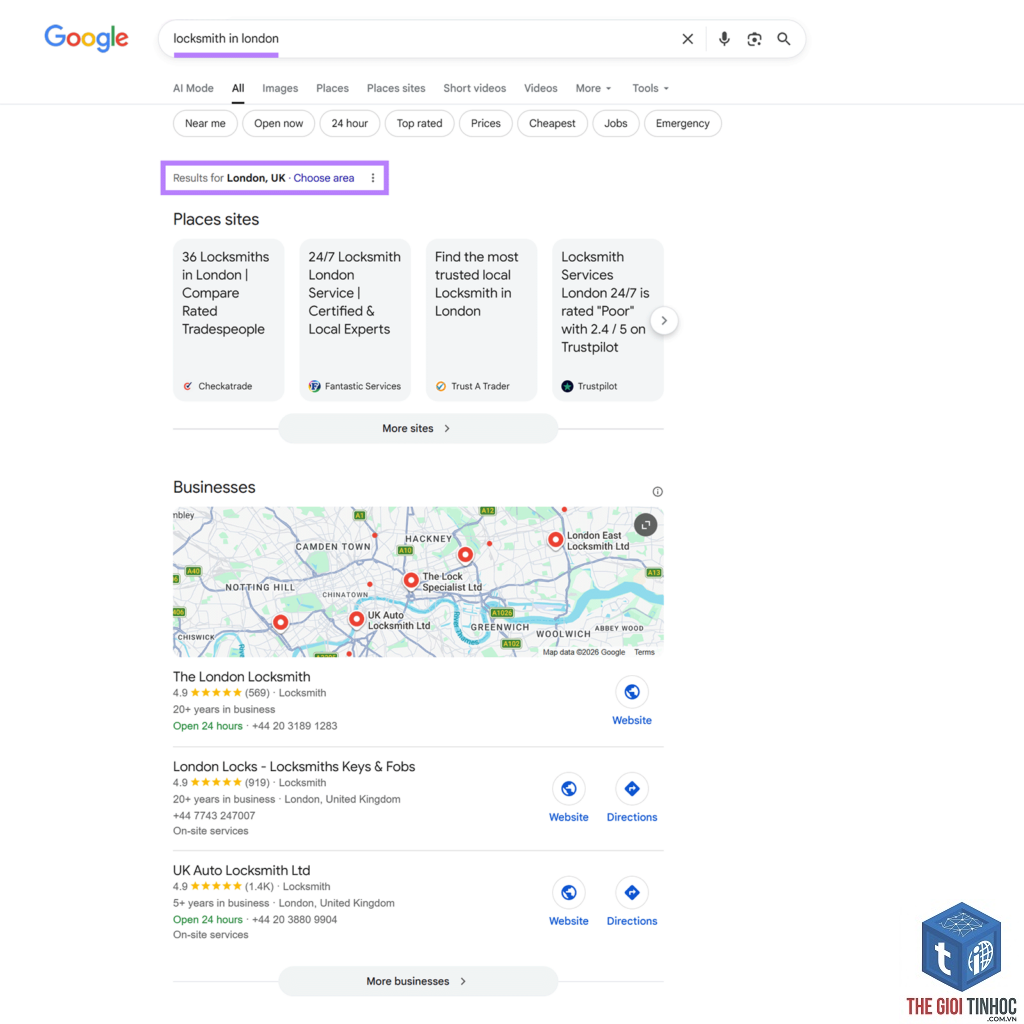Switch to the Videos tab

pyautogui.click(x=541, y=88)
